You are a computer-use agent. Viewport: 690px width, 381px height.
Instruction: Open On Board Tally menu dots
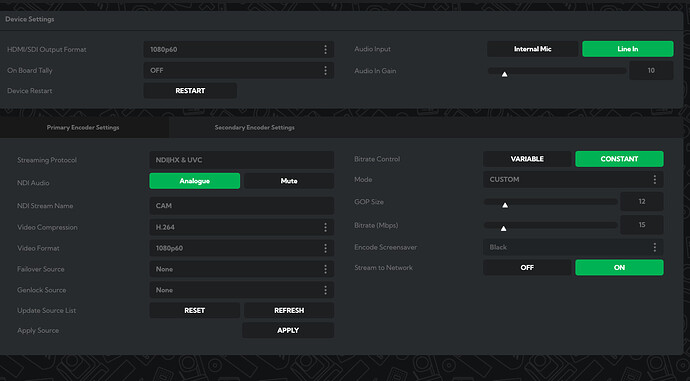coord(325,70)
